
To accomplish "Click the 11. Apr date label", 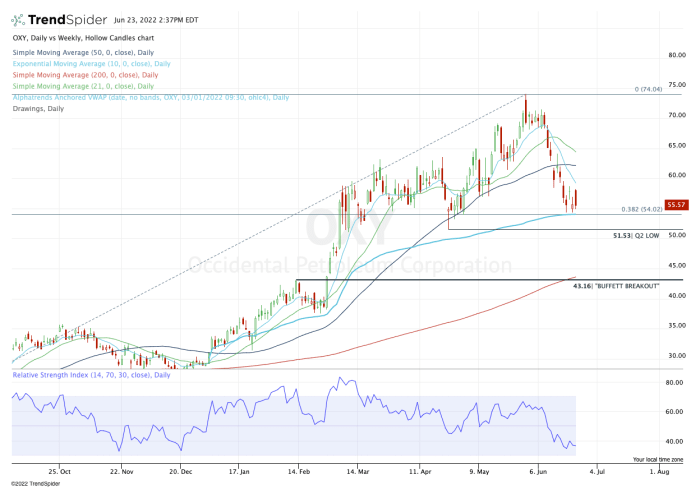I will [420, 472].
